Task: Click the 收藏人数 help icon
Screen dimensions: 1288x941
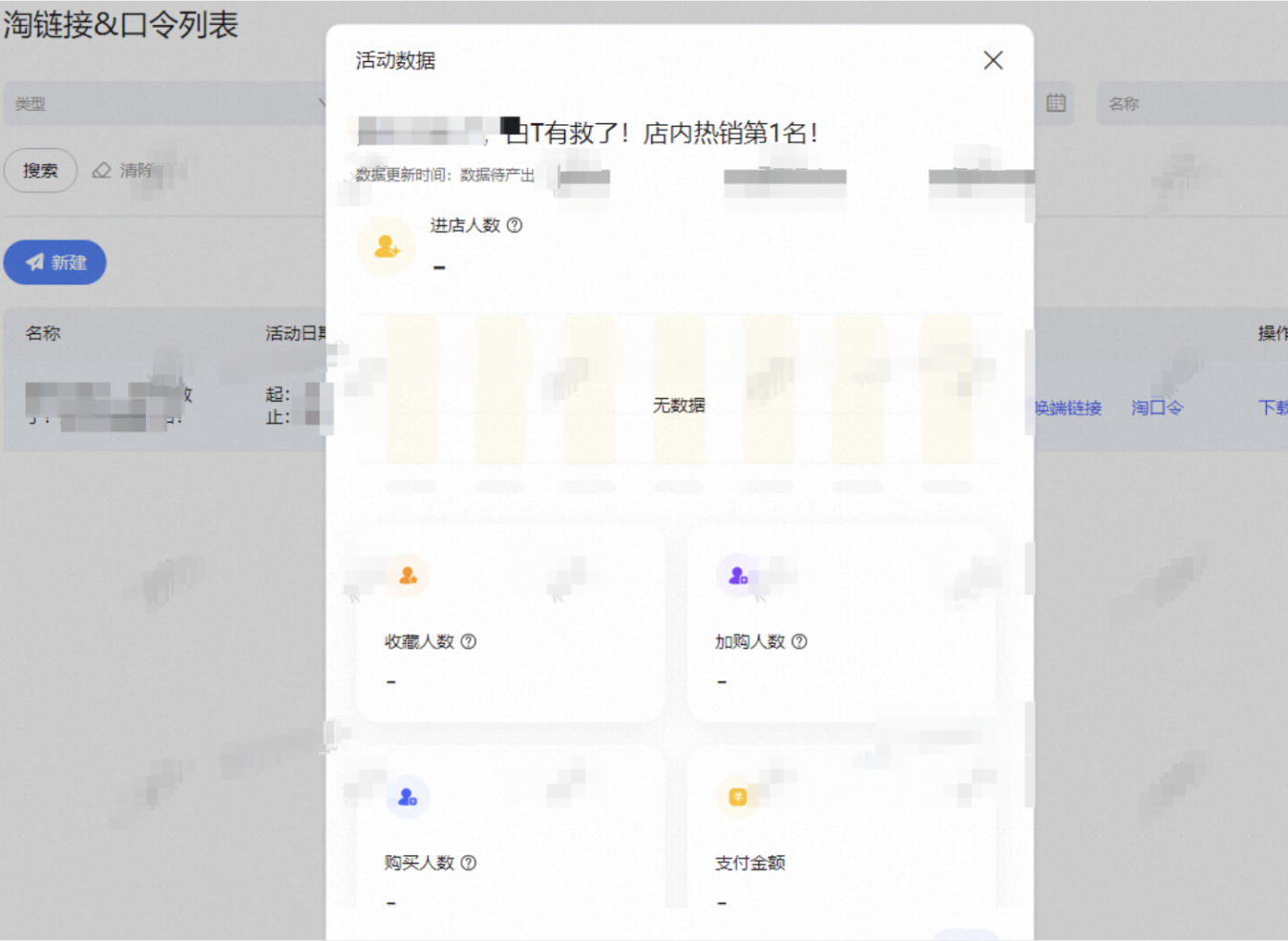Action: click(469, 641)
